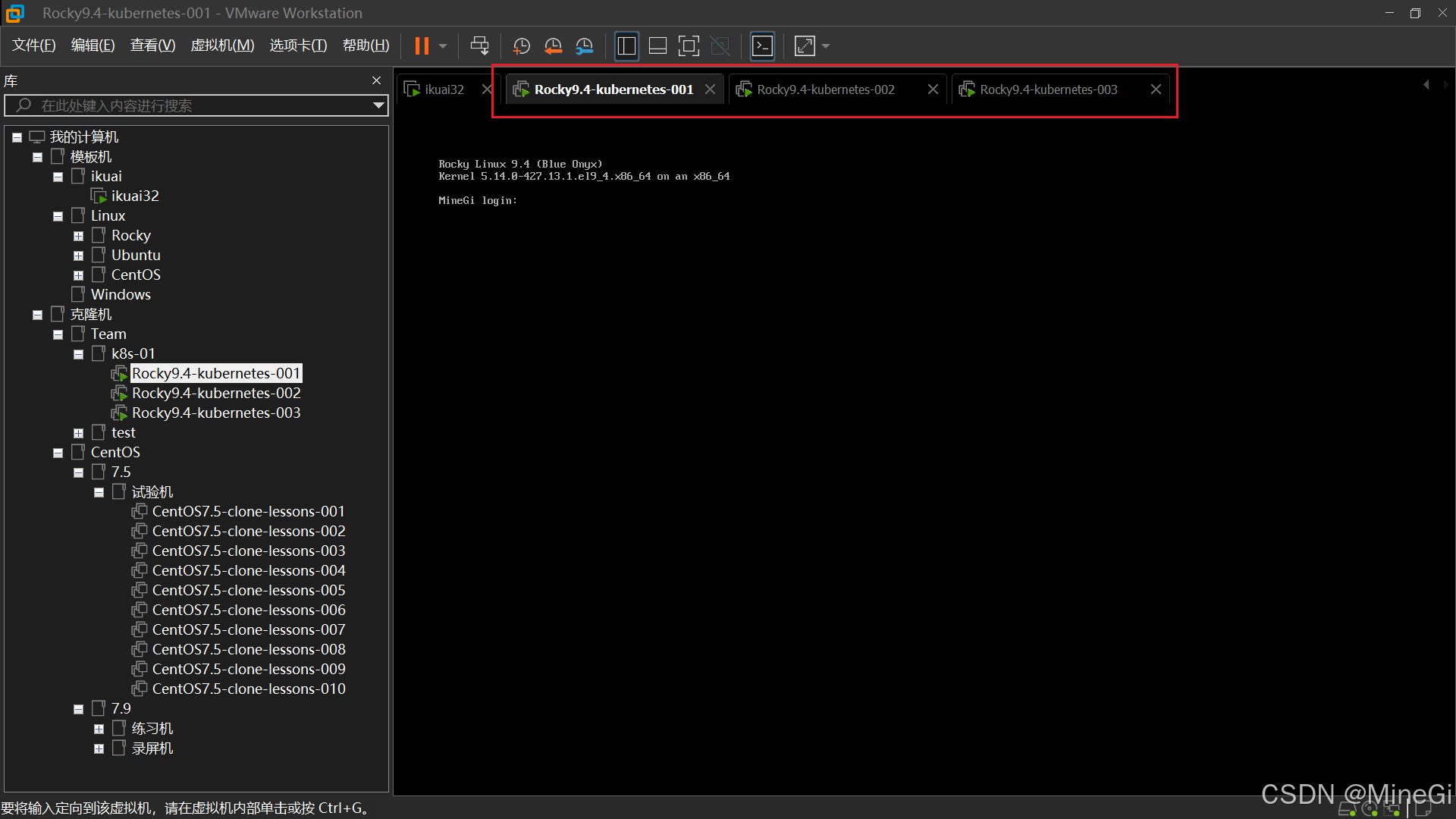Click the pause virtual machine icon
The height and width of the screenshot is (819, 1456).
[x=422, y=46]
